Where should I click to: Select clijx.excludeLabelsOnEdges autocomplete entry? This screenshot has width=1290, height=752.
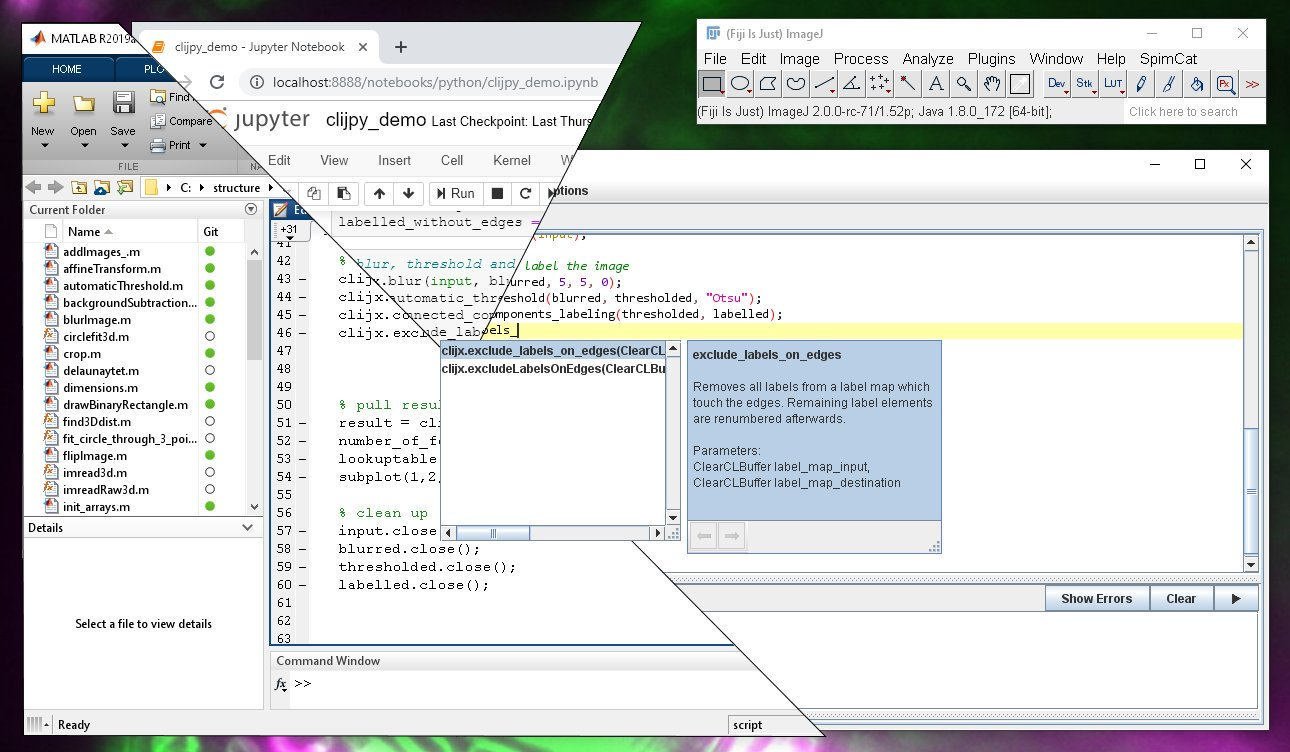click(x=553, y=369)
